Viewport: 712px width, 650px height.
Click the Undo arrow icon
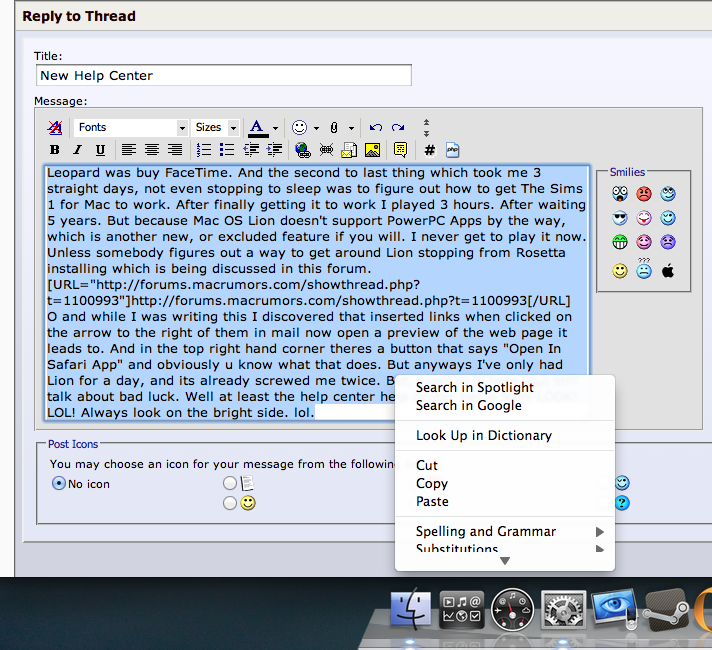click(x=376, y=128)
